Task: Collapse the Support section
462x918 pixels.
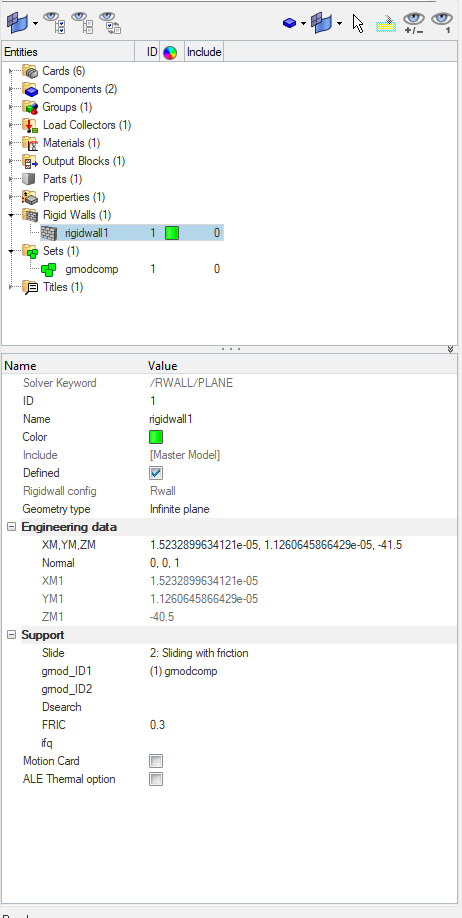Action: click(11, 635)
